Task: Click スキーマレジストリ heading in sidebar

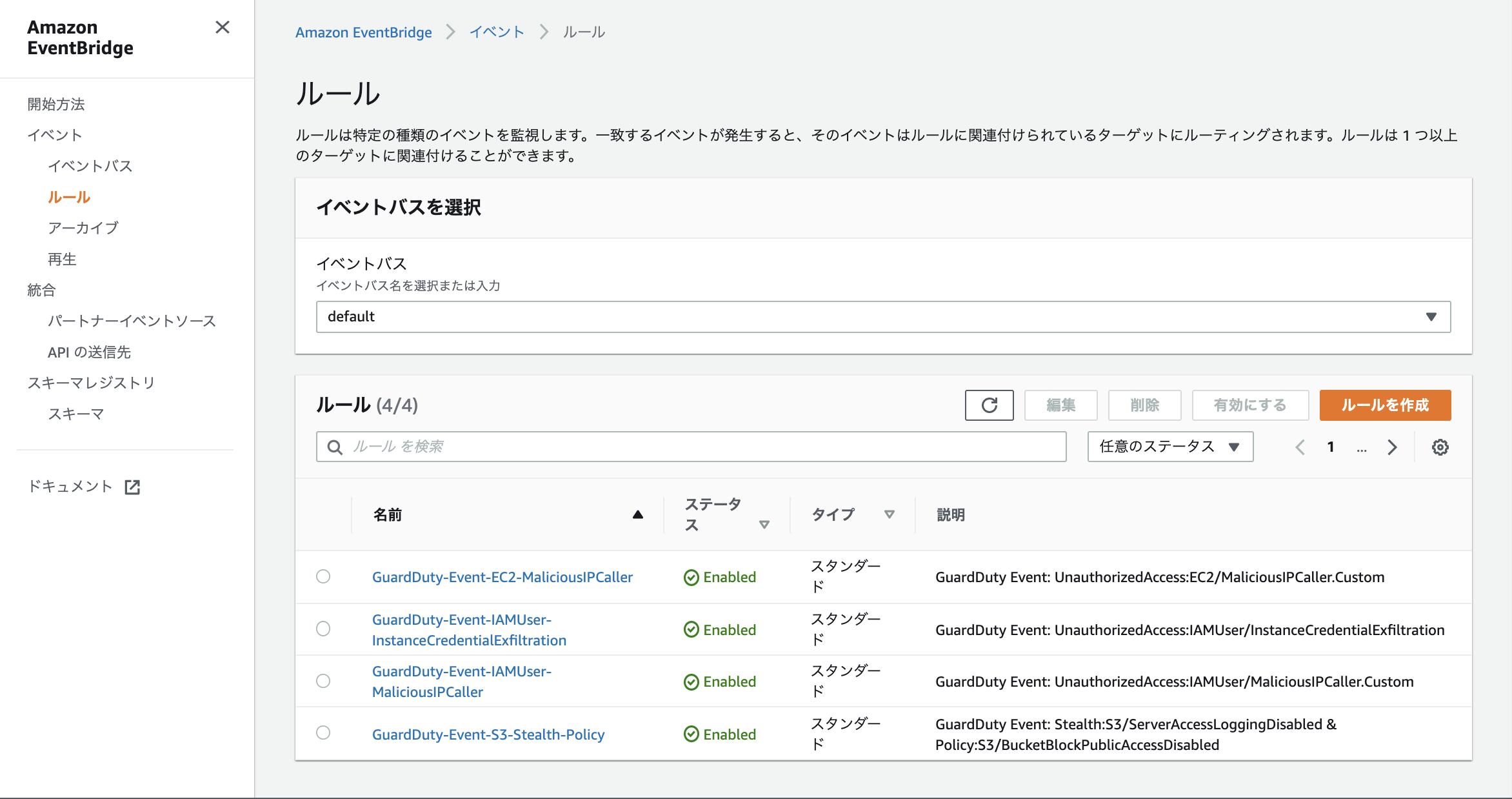Action: pyautogui.click(x=91, y=383)
